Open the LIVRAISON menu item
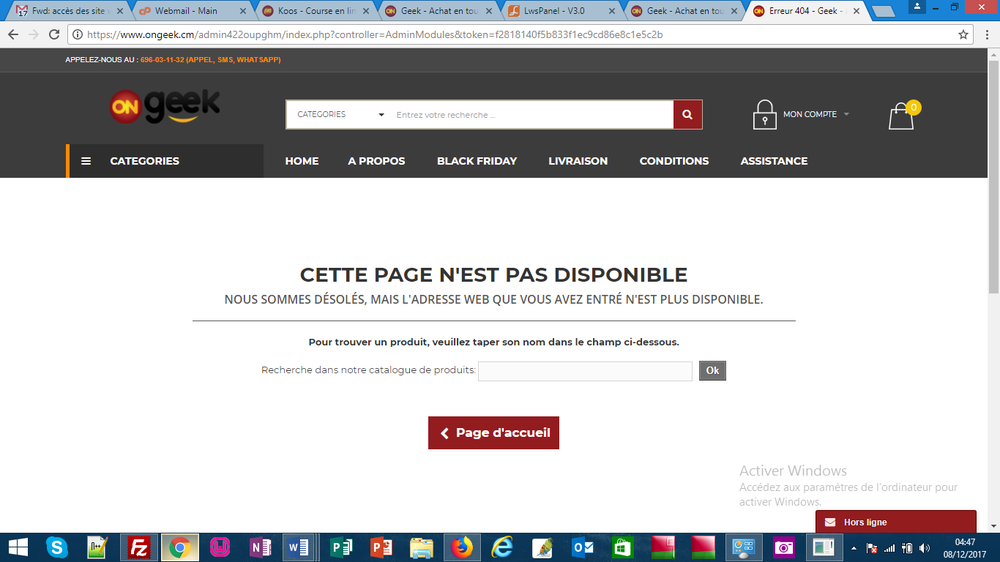Viewport: 1000px width, 562px height. [x=578, y=161]
